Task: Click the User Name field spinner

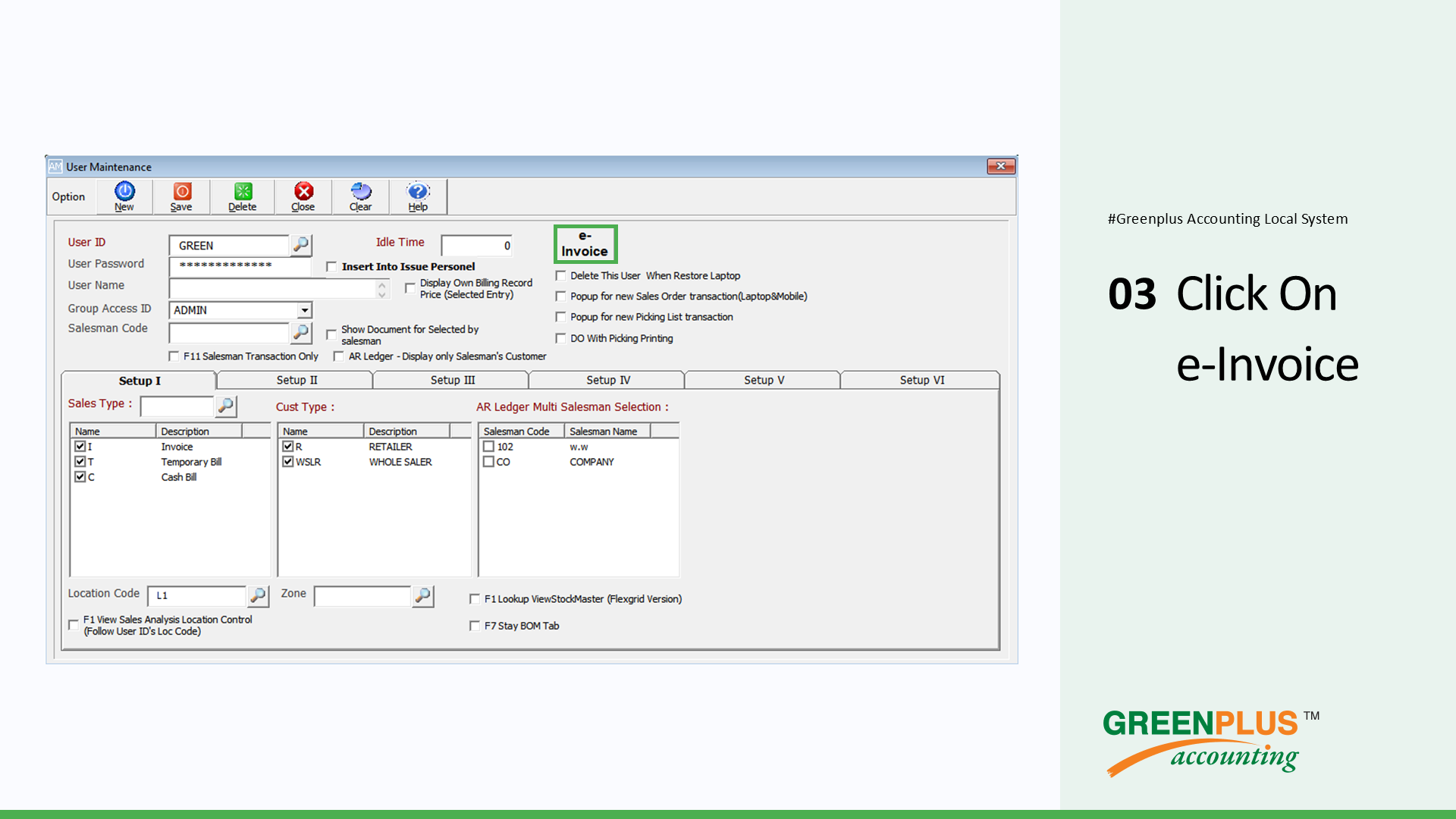Action: [382, 289]
